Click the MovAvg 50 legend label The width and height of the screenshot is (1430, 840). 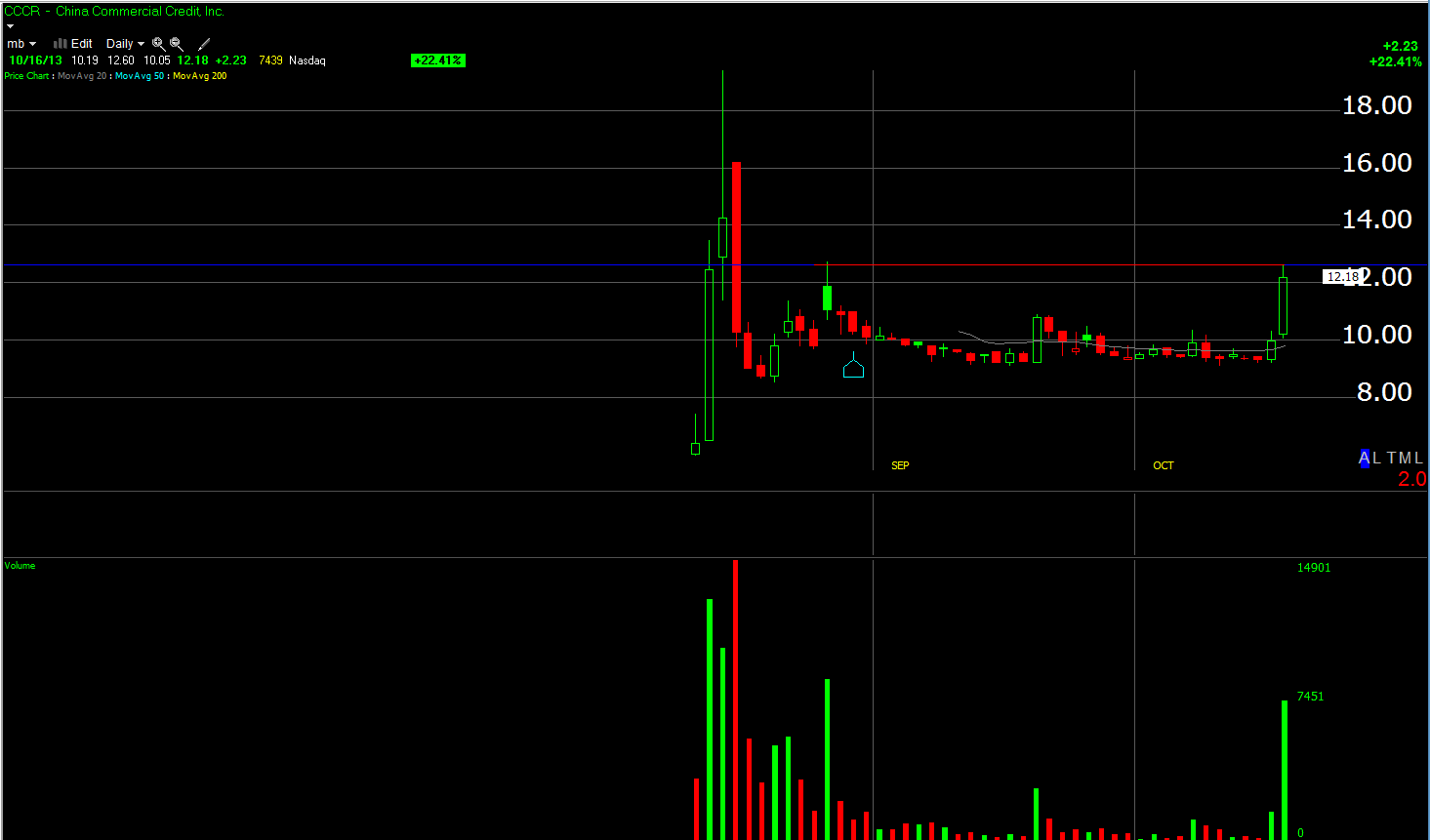point(140,76)
